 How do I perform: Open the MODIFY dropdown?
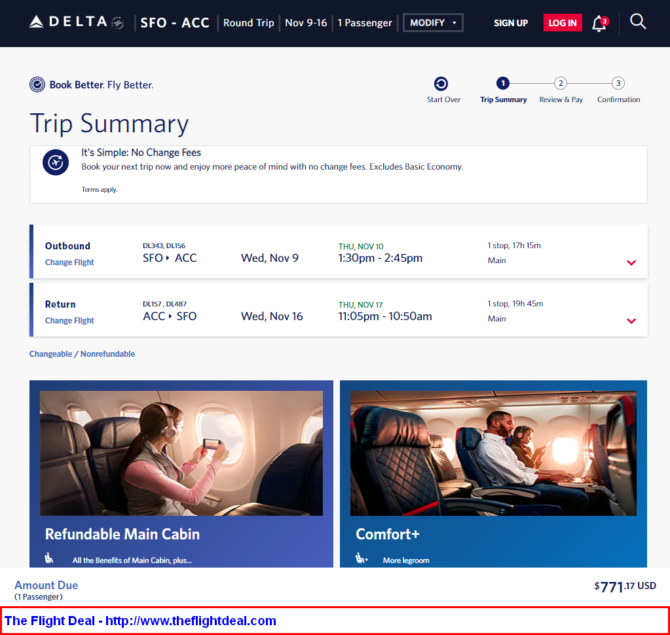point(433,23)
